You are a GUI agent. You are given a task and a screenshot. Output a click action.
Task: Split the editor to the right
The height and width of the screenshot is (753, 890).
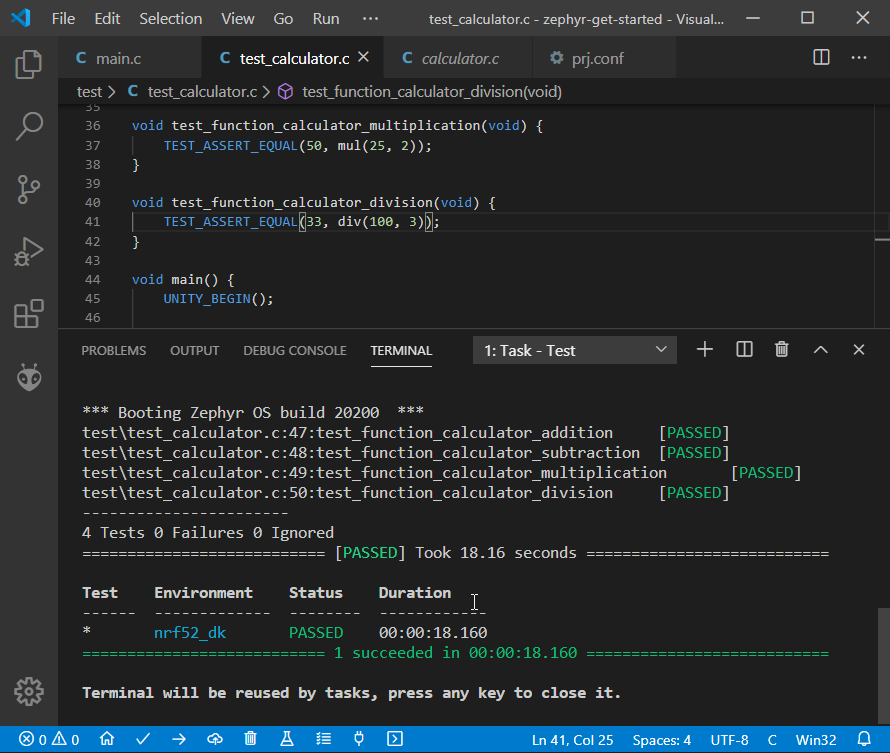click(821, 57)
